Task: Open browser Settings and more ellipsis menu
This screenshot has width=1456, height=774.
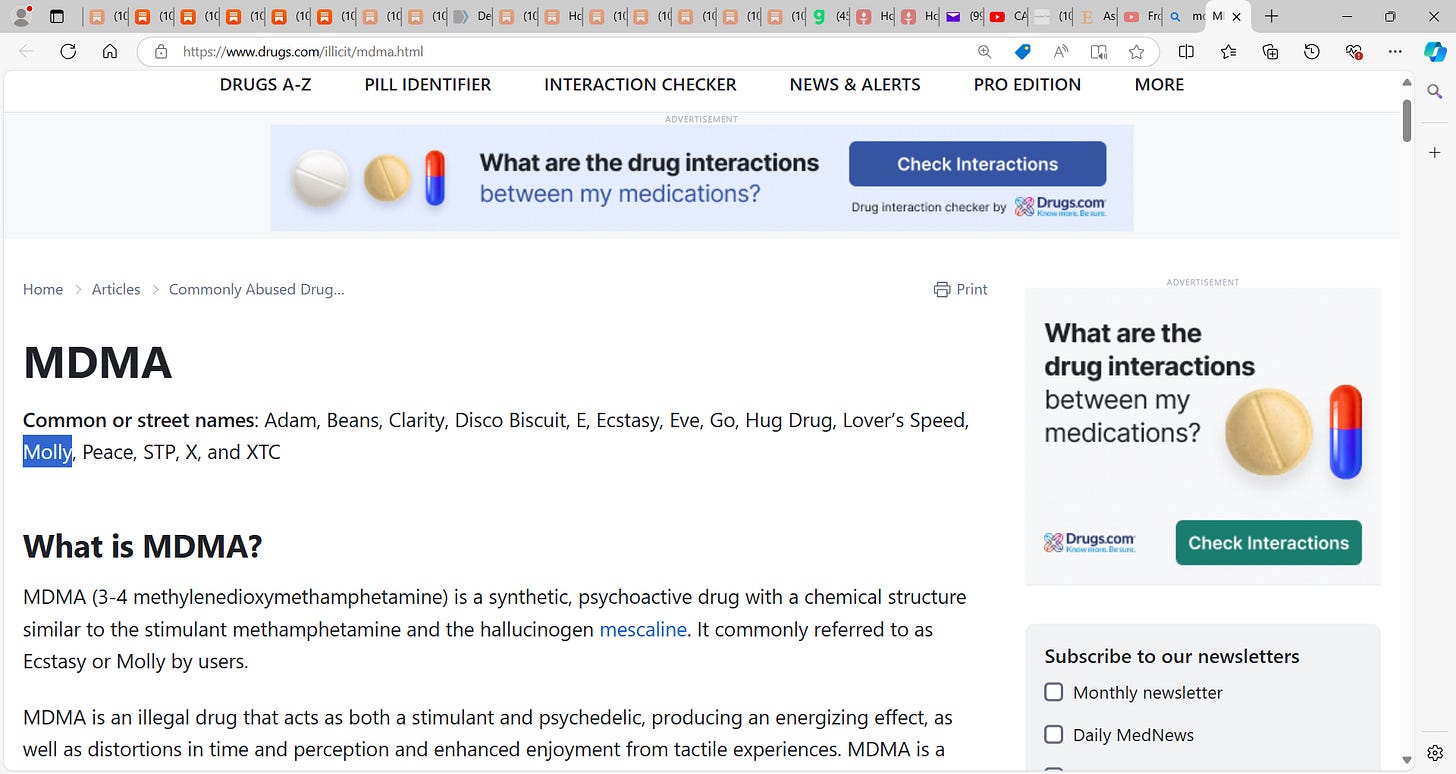Action: point(1395,52)
